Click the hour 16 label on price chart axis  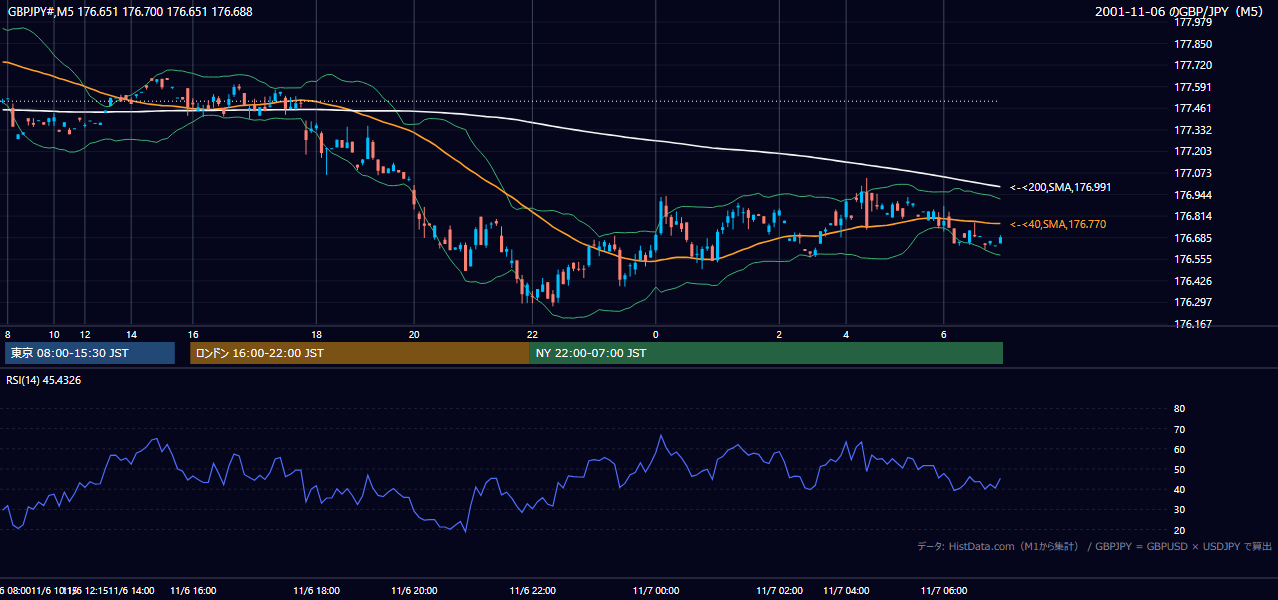click(193, 334)
